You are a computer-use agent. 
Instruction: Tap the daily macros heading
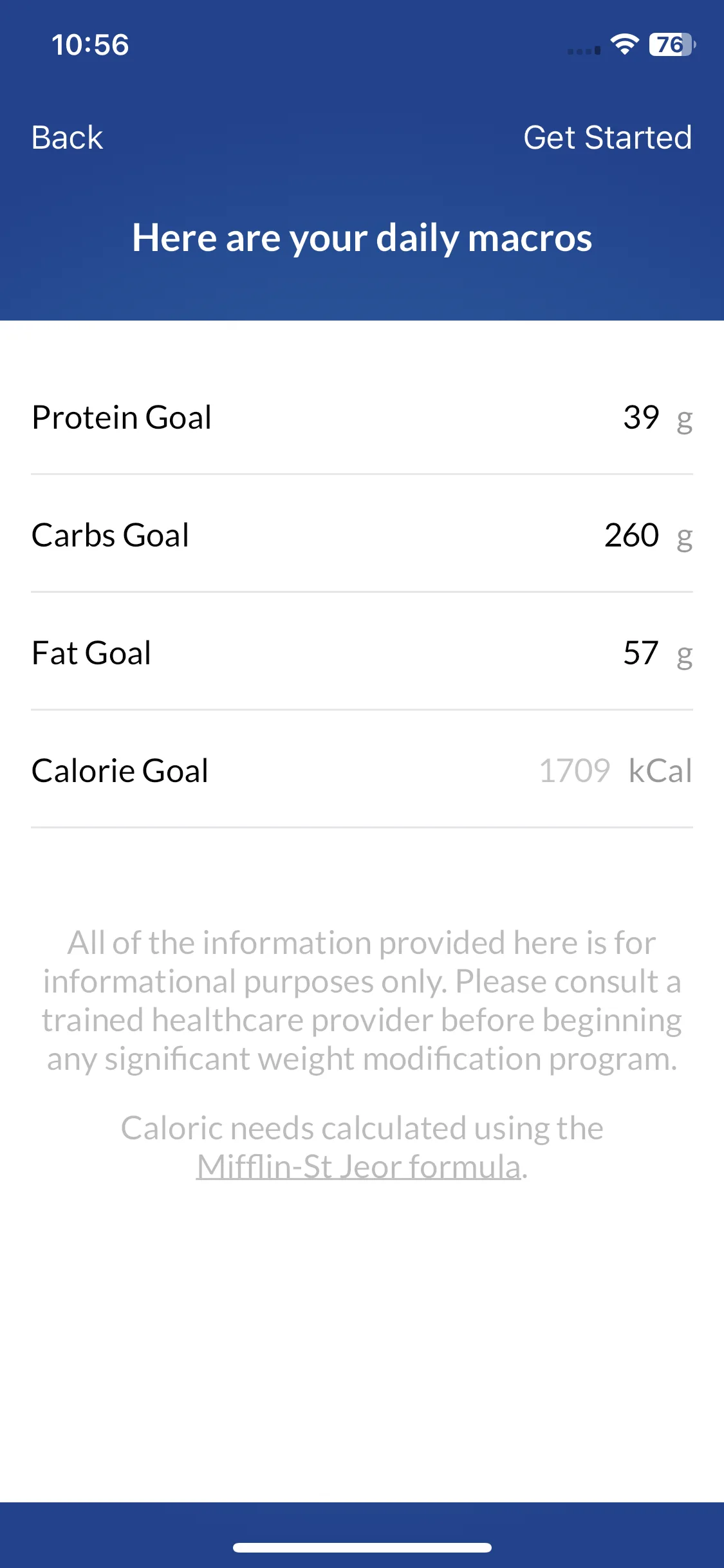(362, 238)
